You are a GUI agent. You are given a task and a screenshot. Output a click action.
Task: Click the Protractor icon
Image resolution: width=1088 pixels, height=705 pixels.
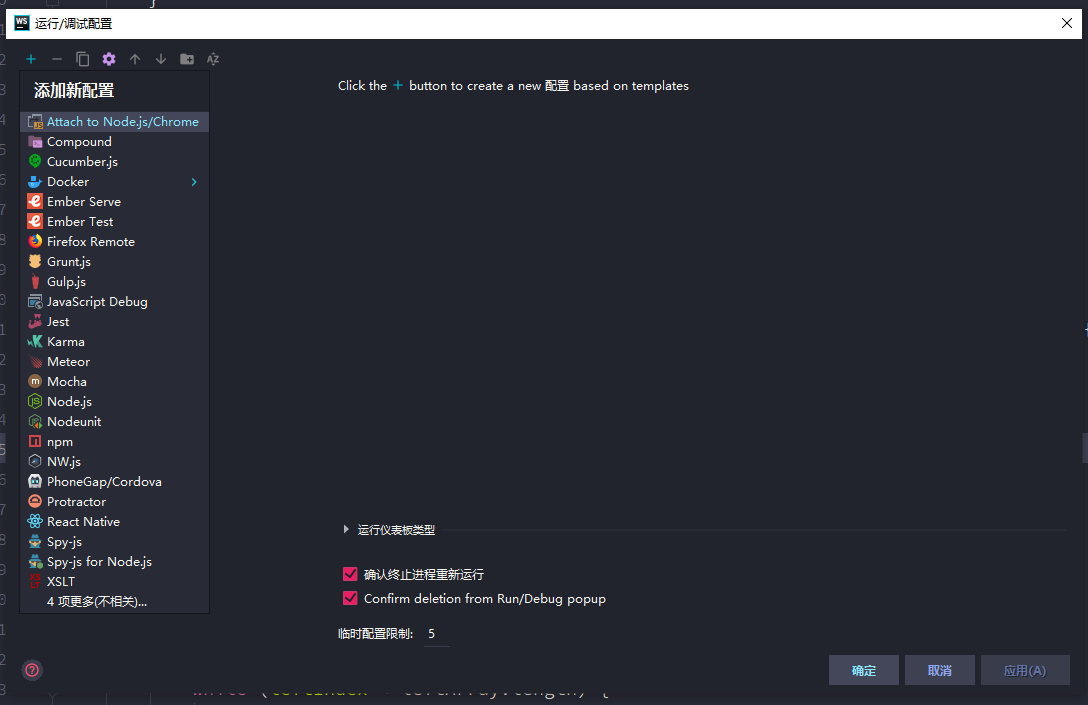point(35,501)
